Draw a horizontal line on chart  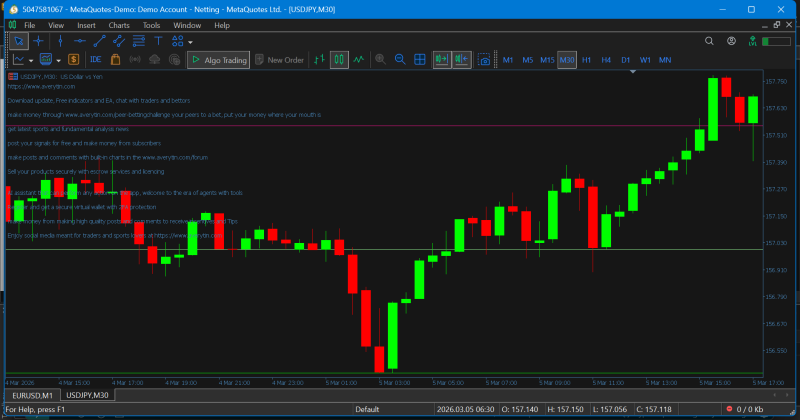tap(80, 41)
